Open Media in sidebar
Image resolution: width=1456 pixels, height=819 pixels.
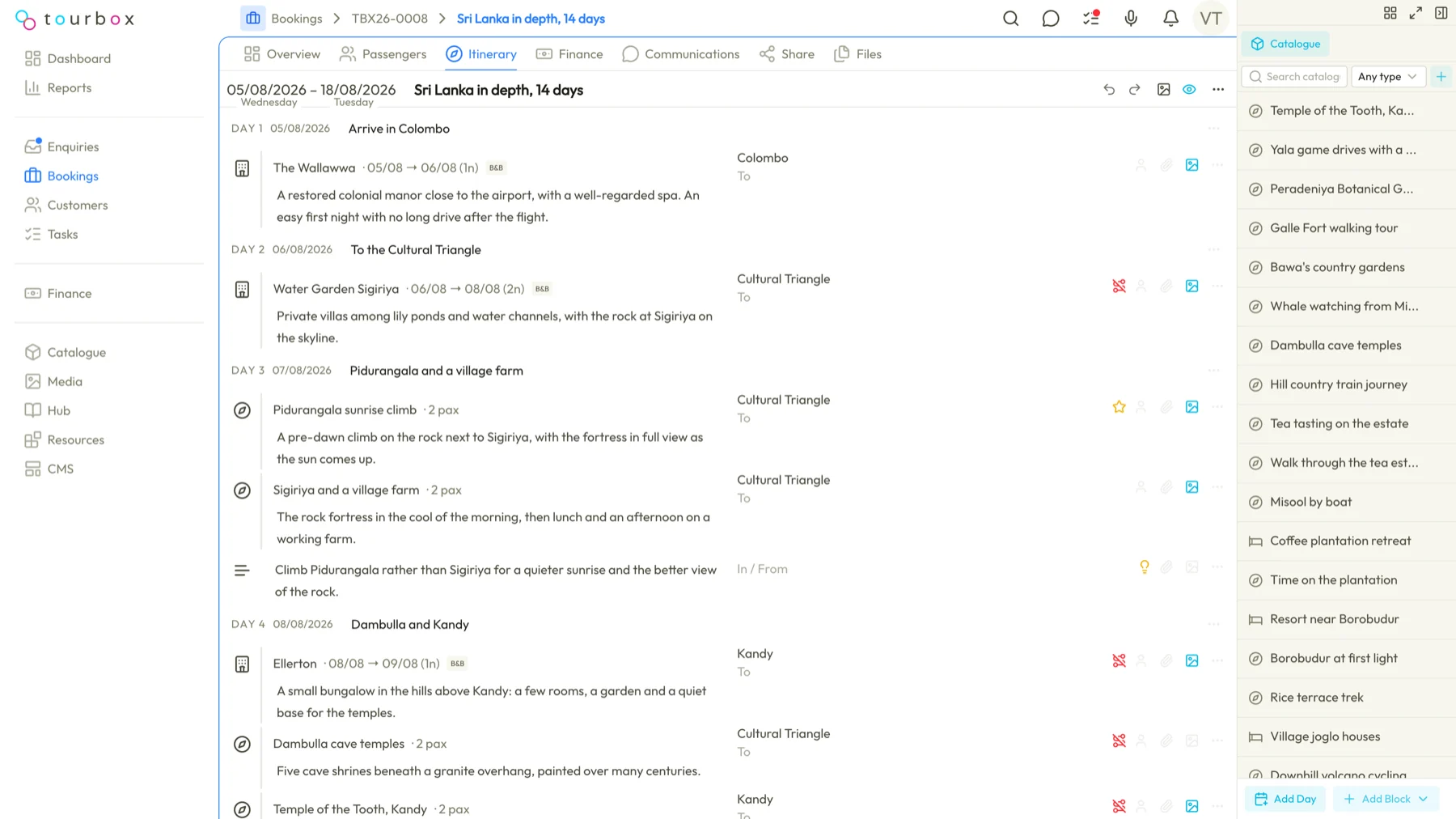tap(53, 381)
